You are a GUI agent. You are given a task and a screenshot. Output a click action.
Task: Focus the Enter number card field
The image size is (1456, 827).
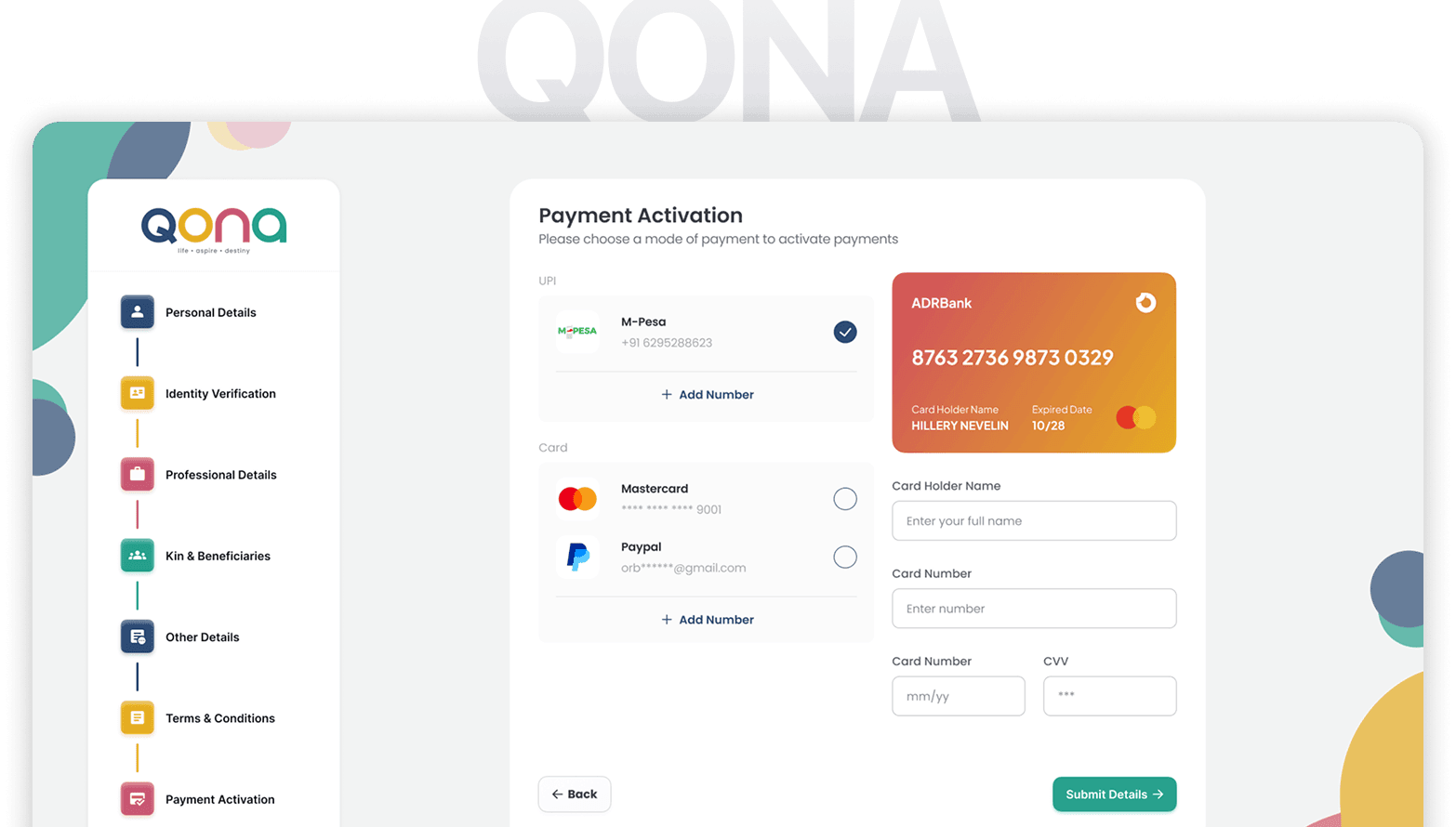tap(1034, 609)
